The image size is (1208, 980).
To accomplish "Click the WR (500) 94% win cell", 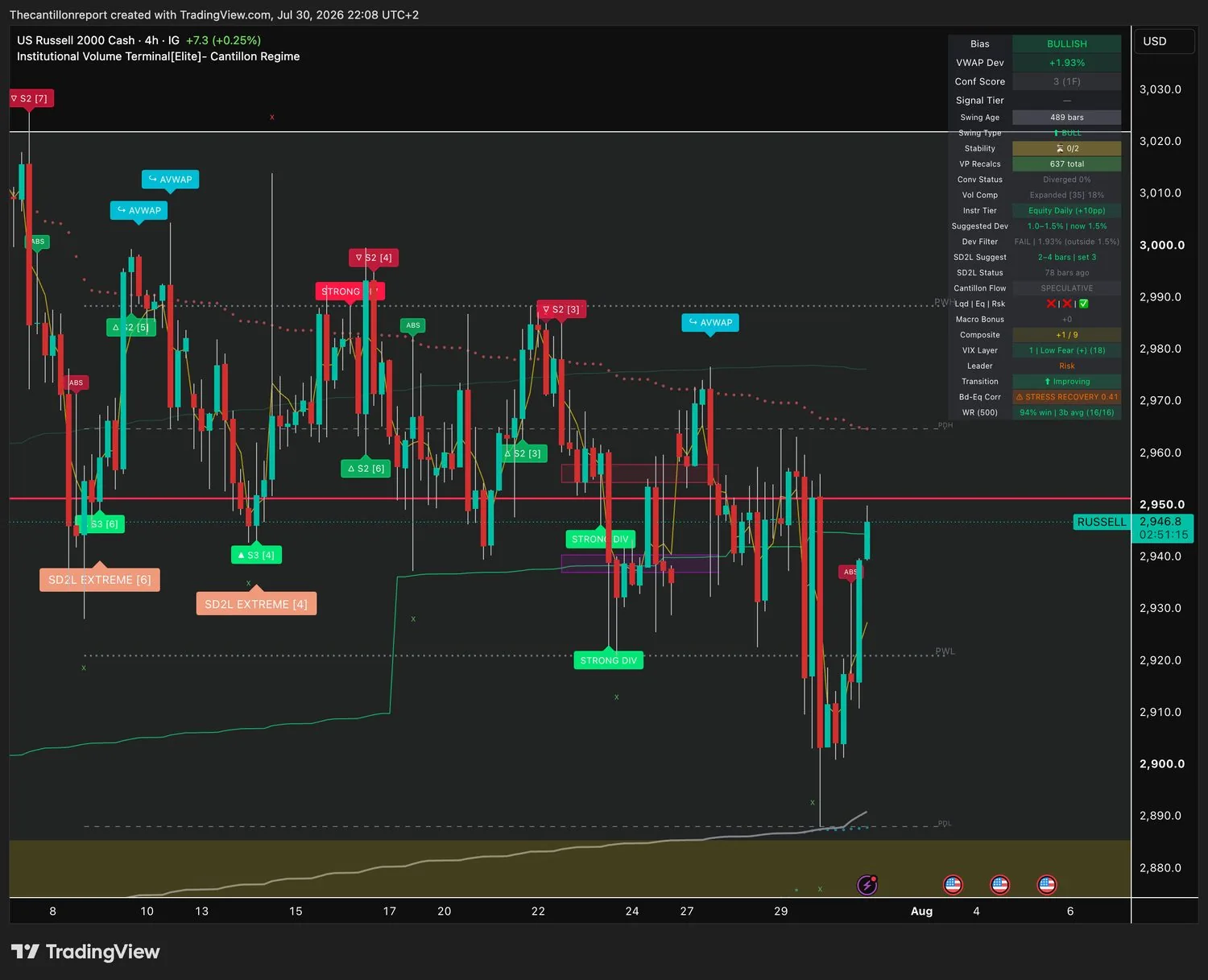I will click(1066, 412).
